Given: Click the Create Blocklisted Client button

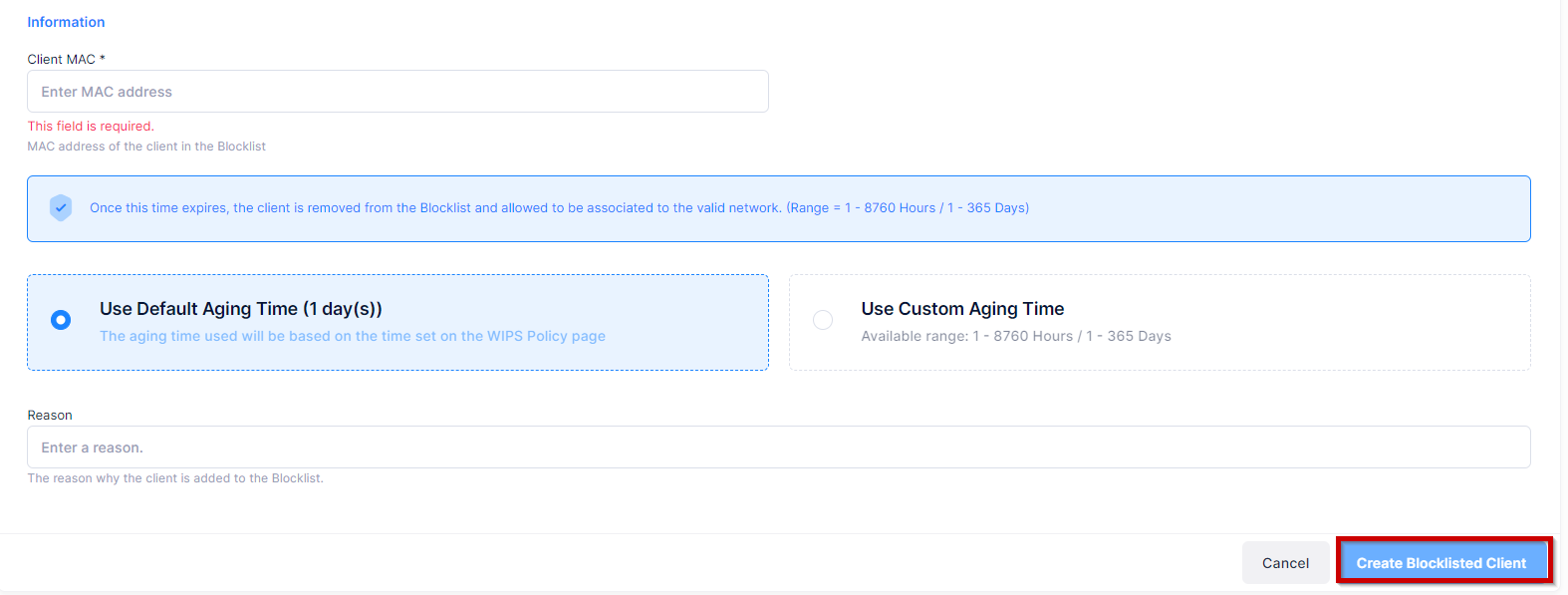Looking at the screenshot, I should pyautogui.click(x=1440, y=563).
